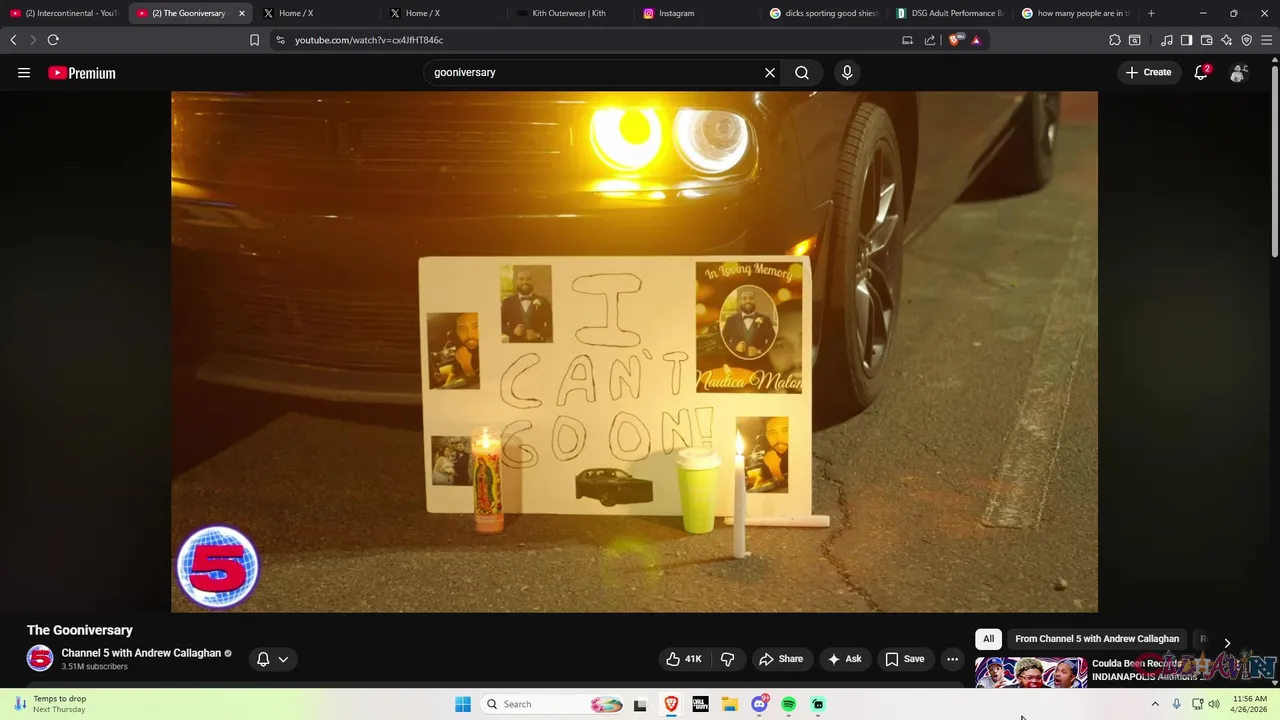The width and height of the screenshot is (1280, 720).
Task: Open Call of Duty taskbar icon
Action: 700,704
